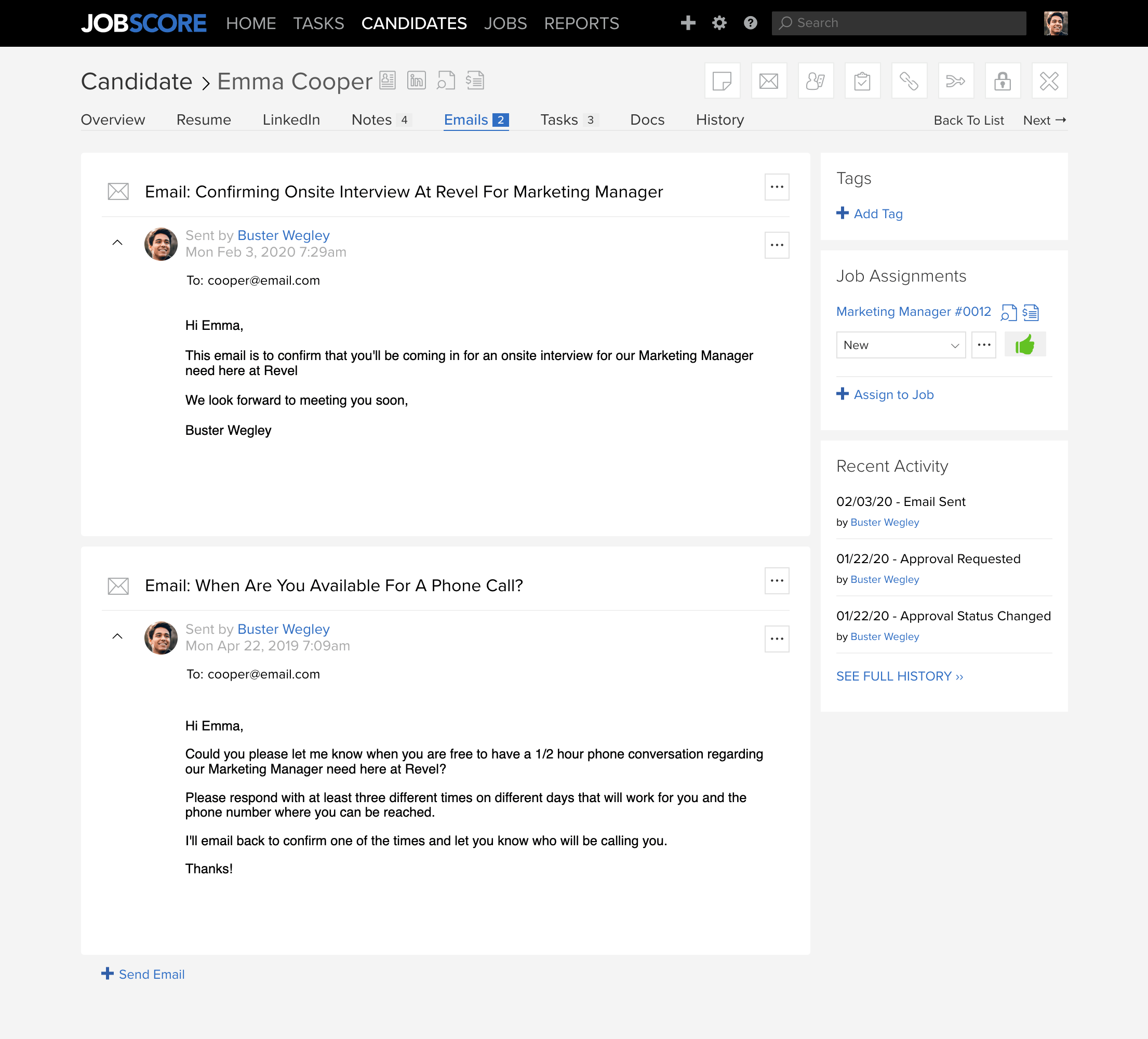
Task: Click Buster Wegley sender link on Feb 3 email
Action: [x=283, y=235]
